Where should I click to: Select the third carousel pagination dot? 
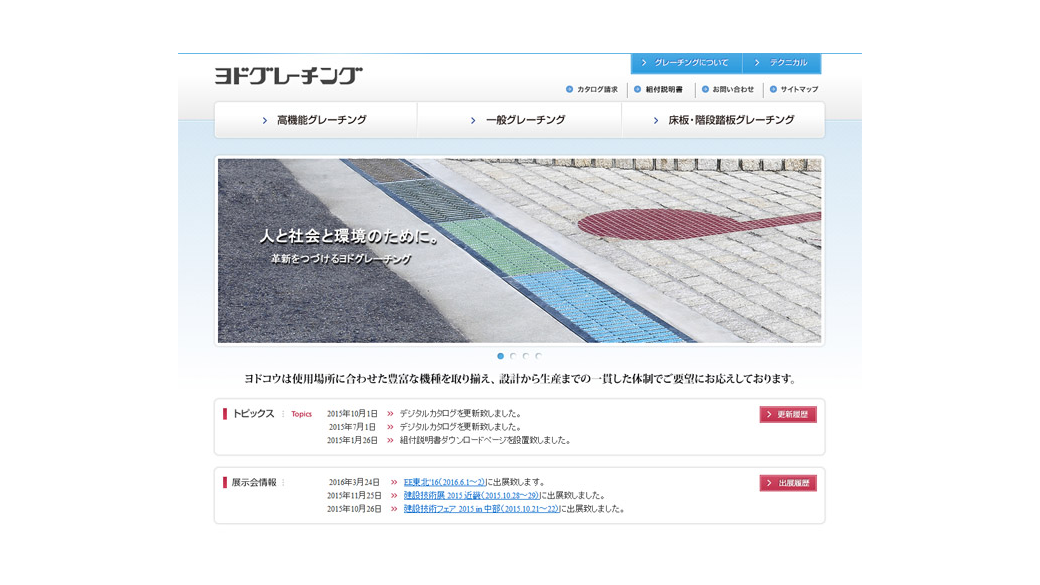coord(528,354)
